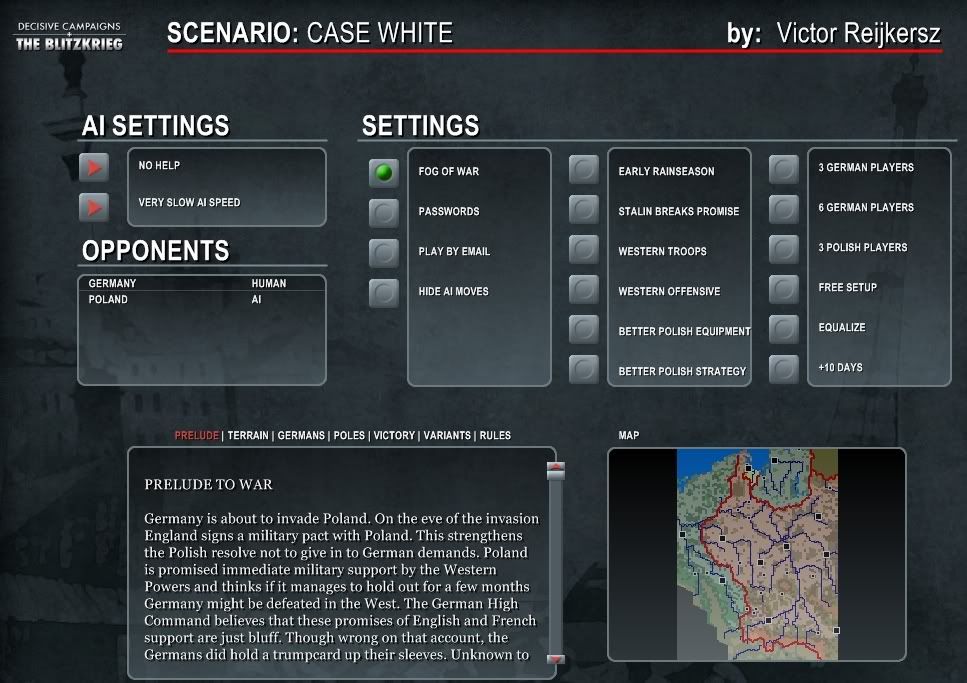Toggle Hide AI Moves on
967x683 pixels.
pos(384,292)
